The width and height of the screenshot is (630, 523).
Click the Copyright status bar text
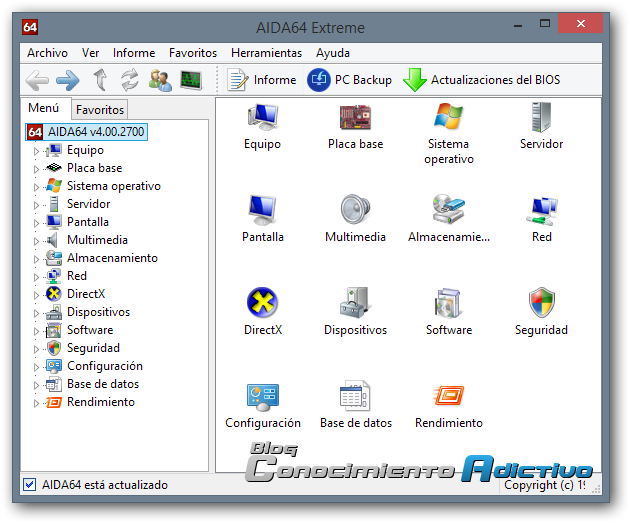pyautogui.click(x=544, y=485)
